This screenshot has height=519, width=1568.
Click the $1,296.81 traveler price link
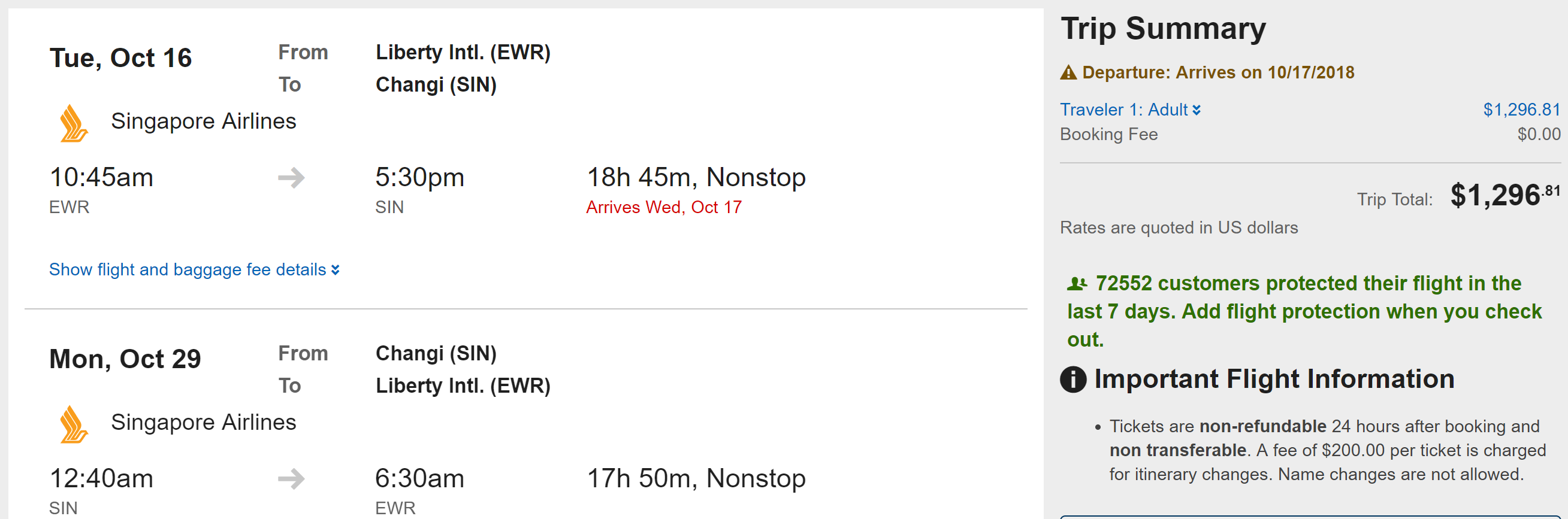pos(1521,110)
